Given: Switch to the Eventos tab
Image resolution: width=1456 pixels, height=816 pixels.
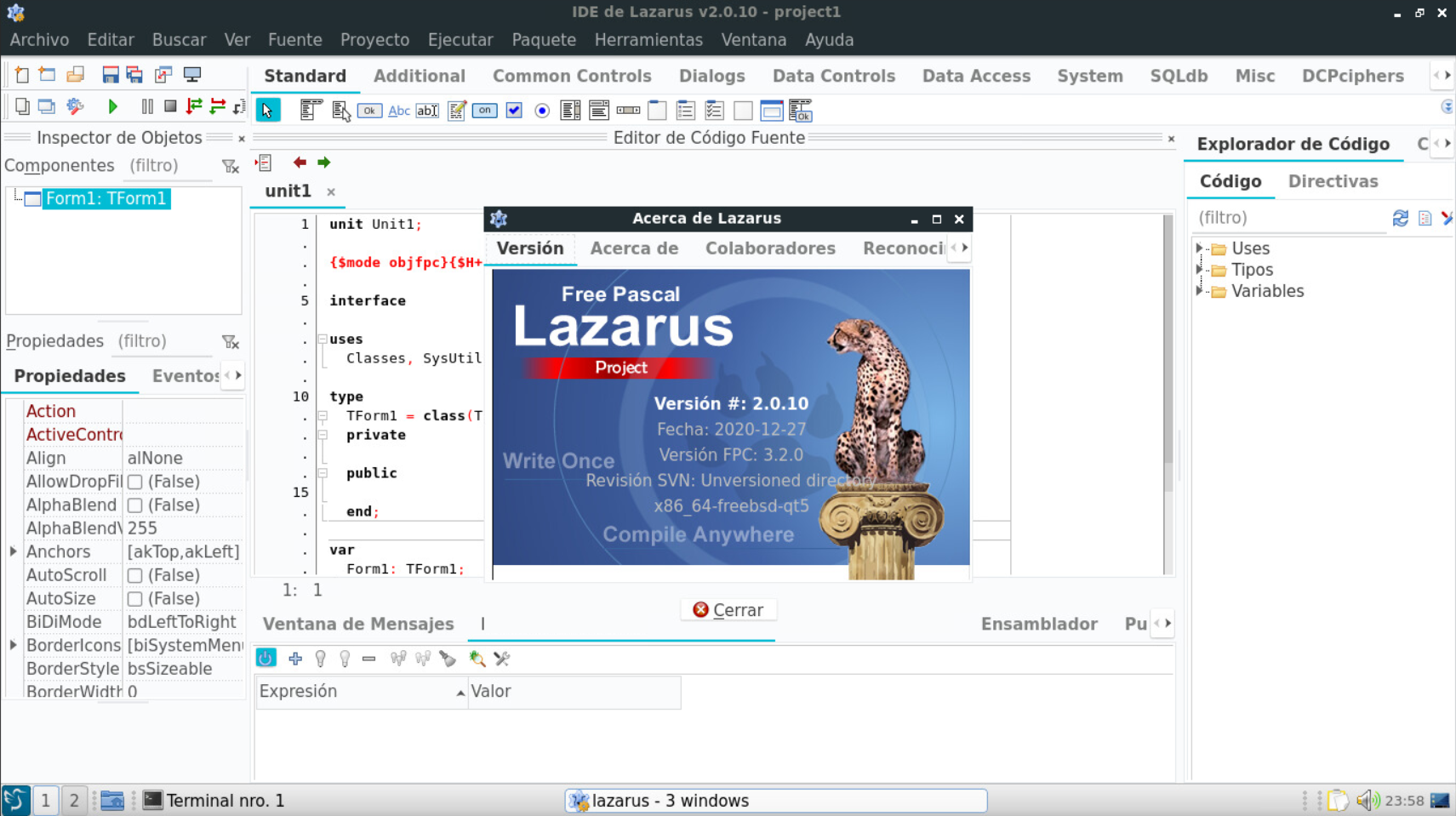Looking at the screenshot, I should [186, 376].
